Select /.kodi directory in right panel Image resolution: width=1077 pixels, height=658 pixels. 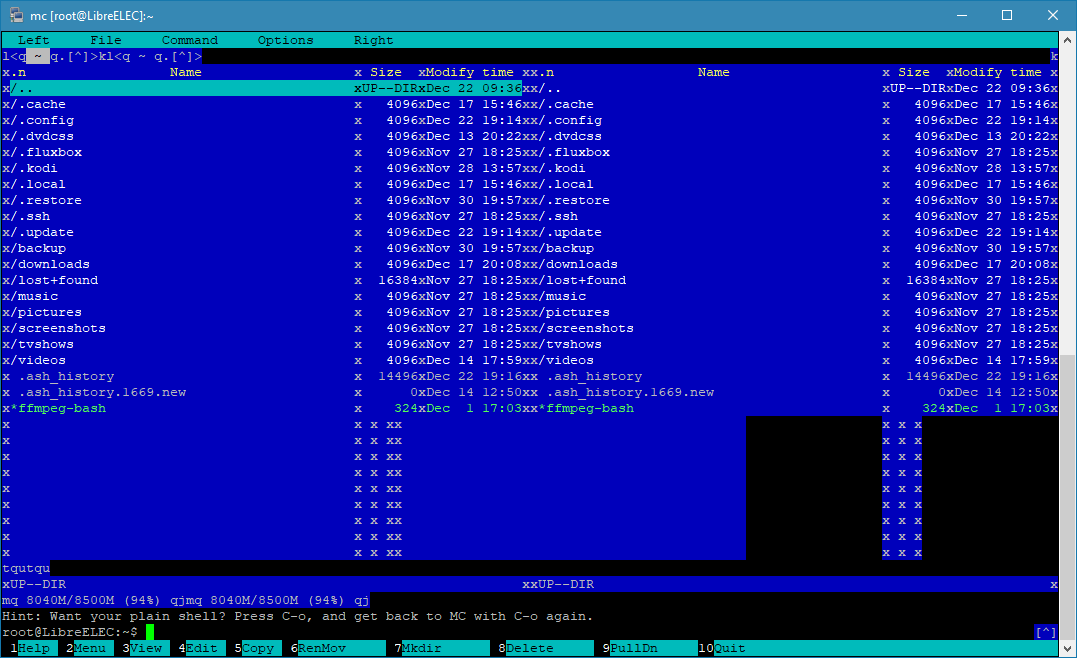point(566,168)
